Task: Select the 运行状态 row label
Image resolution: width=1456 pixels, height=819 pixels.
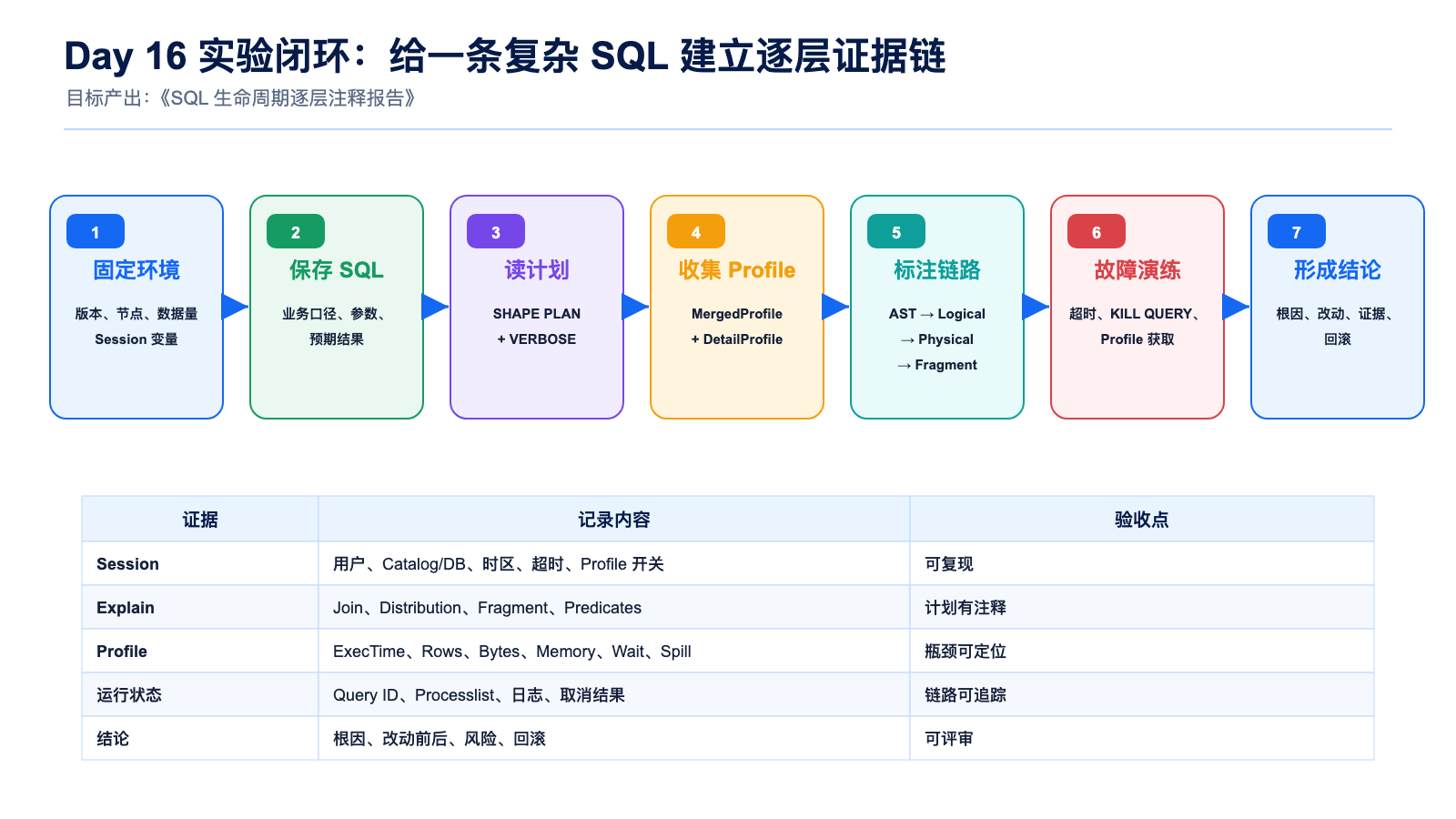Action: coord(129,695)
